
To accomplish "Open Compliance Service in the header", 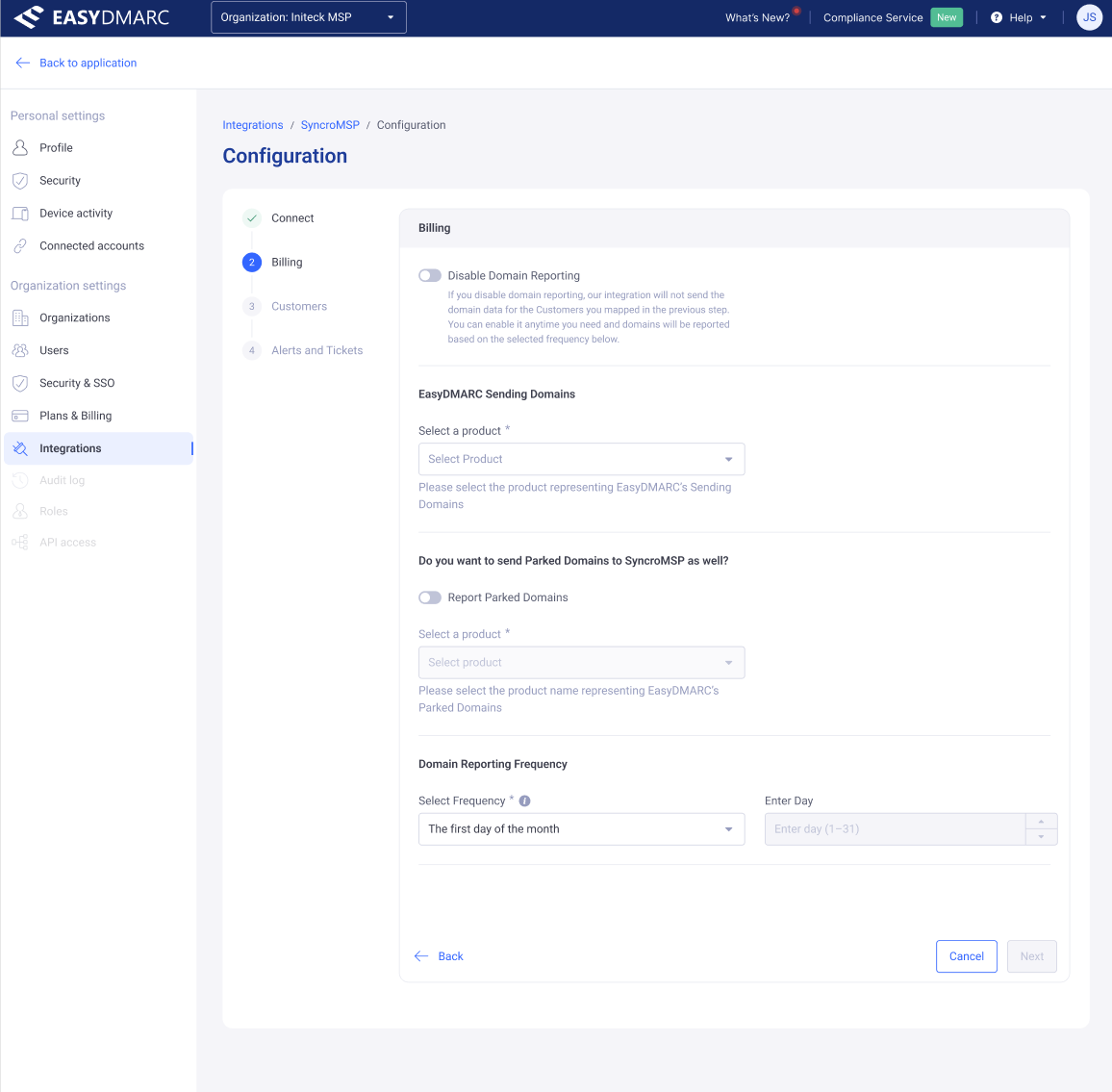I will pos(873,17).
